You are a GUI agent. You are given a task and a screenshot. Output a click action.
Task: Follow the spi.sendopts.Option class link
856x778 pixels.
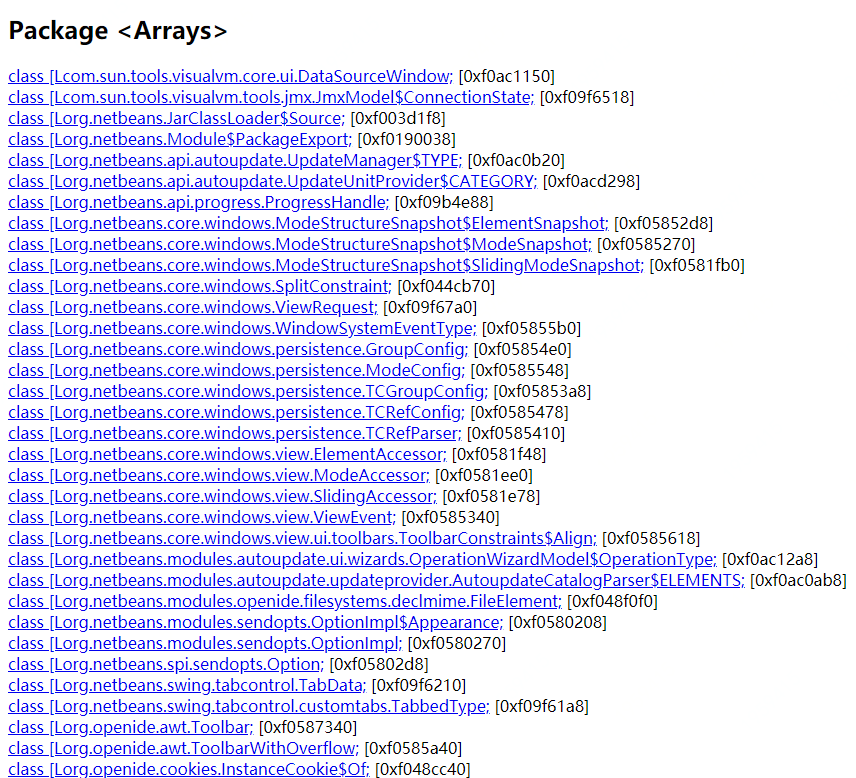166,665
